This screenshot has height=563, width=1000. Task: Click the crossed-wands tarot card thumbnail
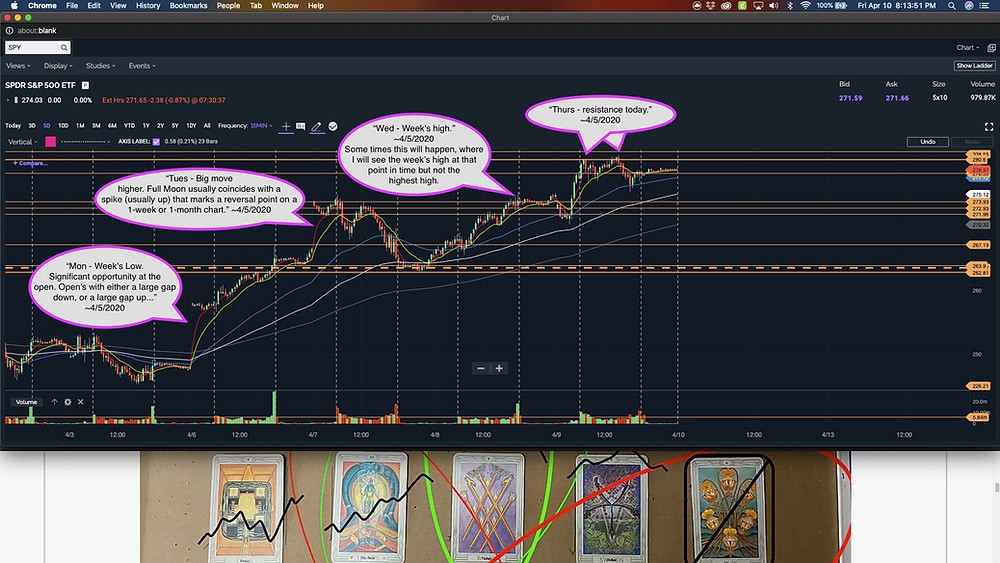[488, 508]
